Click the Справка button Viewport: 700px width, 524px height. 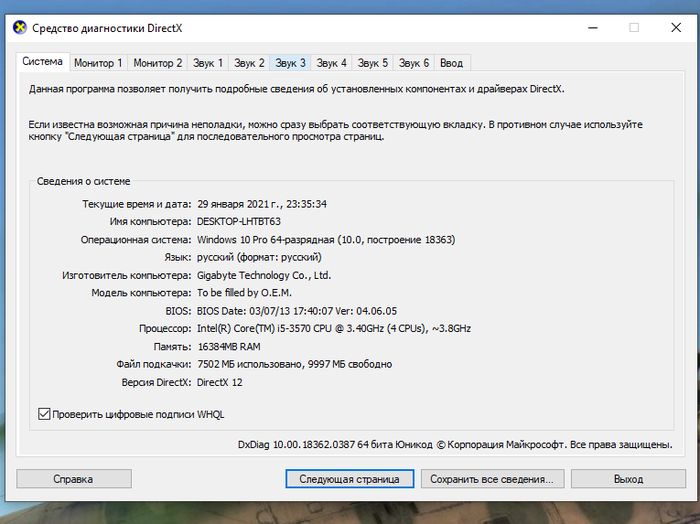[x=74, y=479]
